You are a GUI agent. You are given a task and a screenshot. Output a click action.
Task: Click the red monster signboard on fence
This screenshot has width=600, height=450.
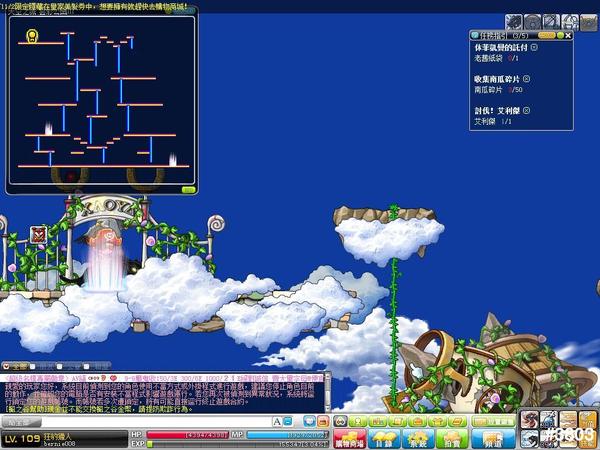tap(38, 235)
